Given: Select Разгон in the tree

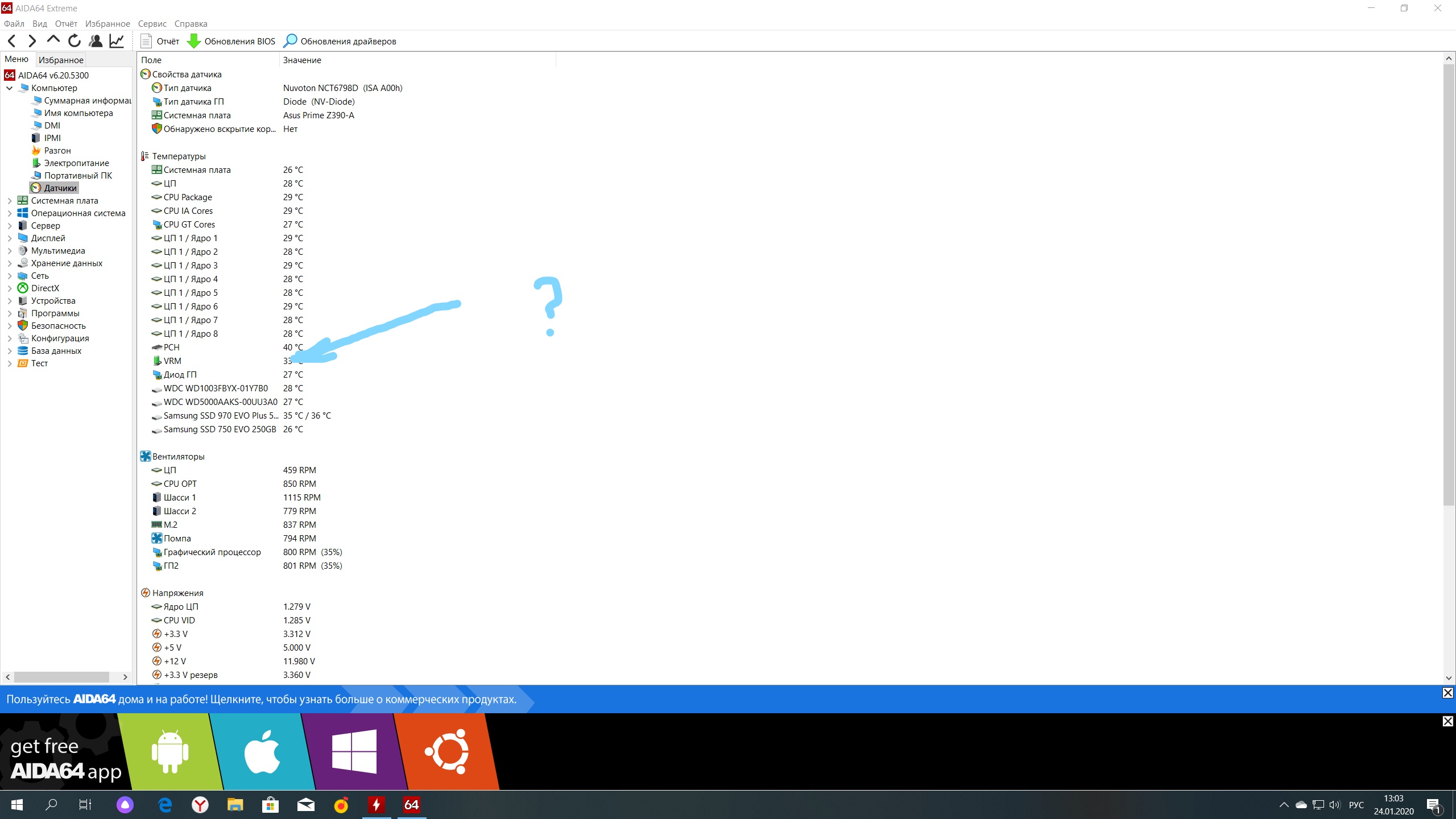Looking at the screenshot, I should click(57, 151).
